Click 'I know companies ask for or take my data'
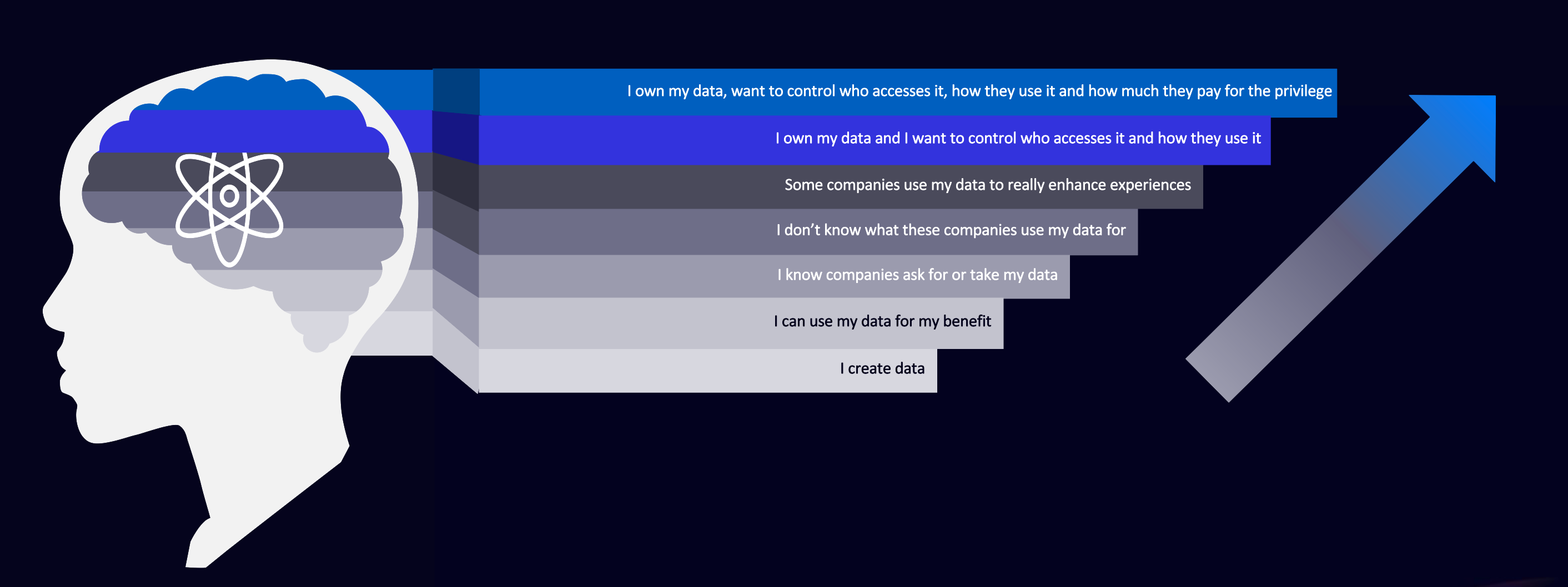This screenshot has height=587, width=1568. [x=773, y=276]
